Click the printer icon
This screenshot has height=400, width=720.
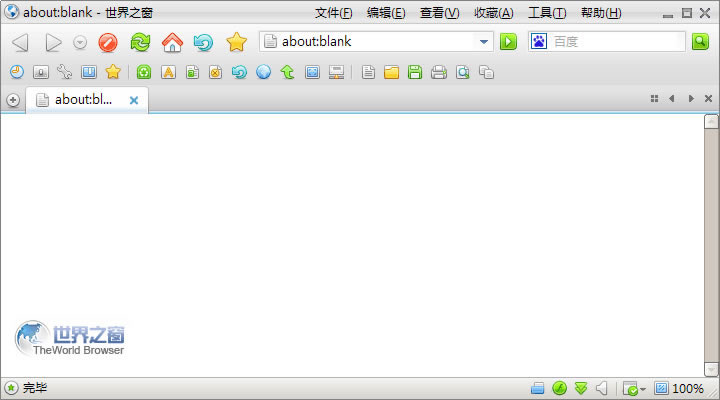[439, 72]
